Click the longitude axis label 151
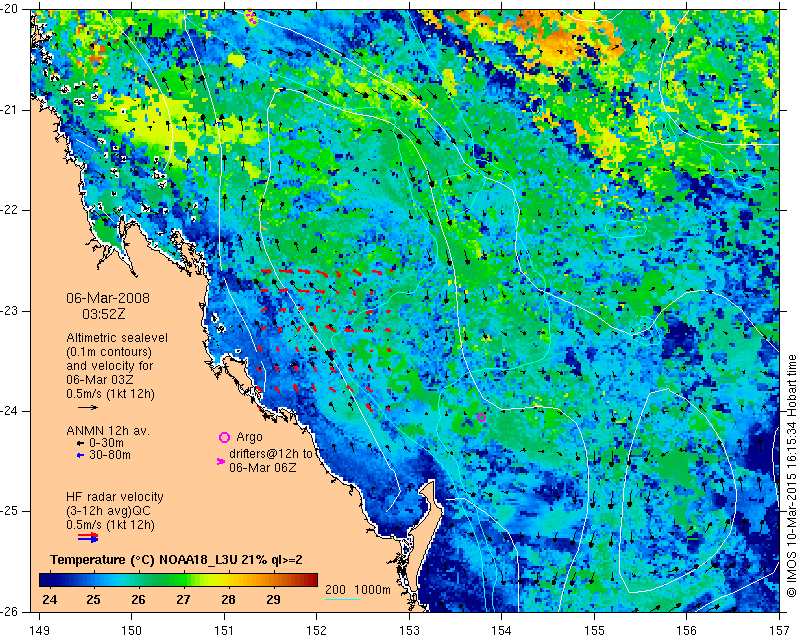This screenshot has height=640, width=800. pos(224,631)
